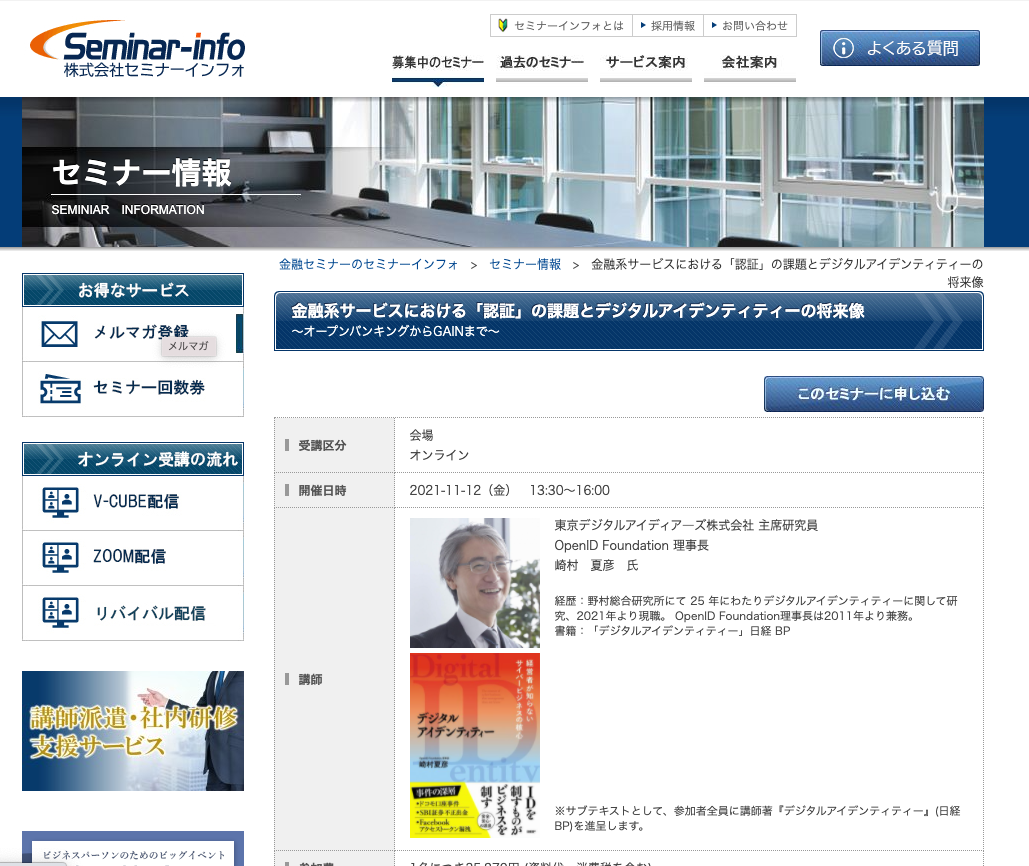Click the beginner-mark icon beside セミナーインフォとは
This screenshot has width=1029, height=866.
503,26
